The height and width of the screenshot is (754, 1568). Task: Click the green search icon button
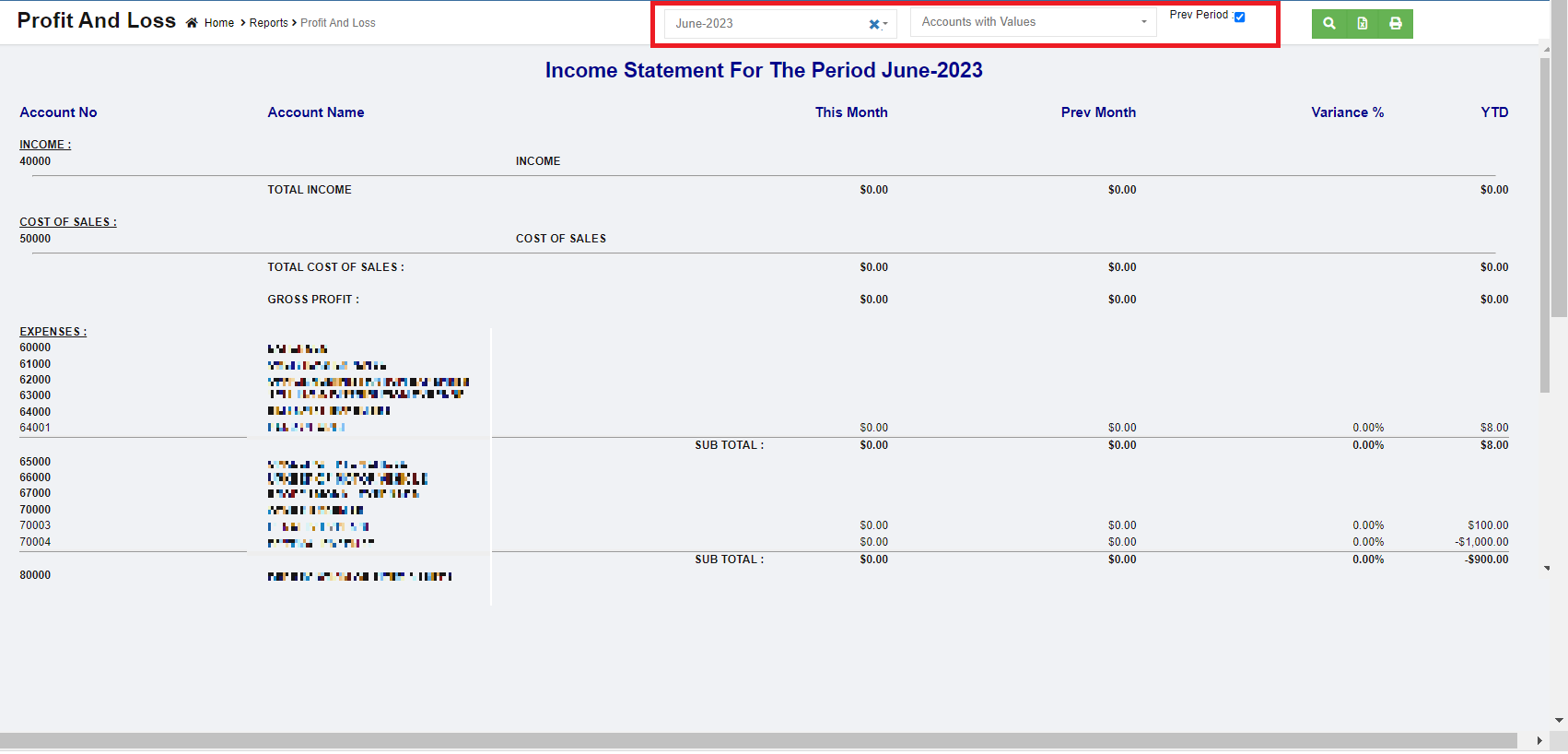[1328, 24]
